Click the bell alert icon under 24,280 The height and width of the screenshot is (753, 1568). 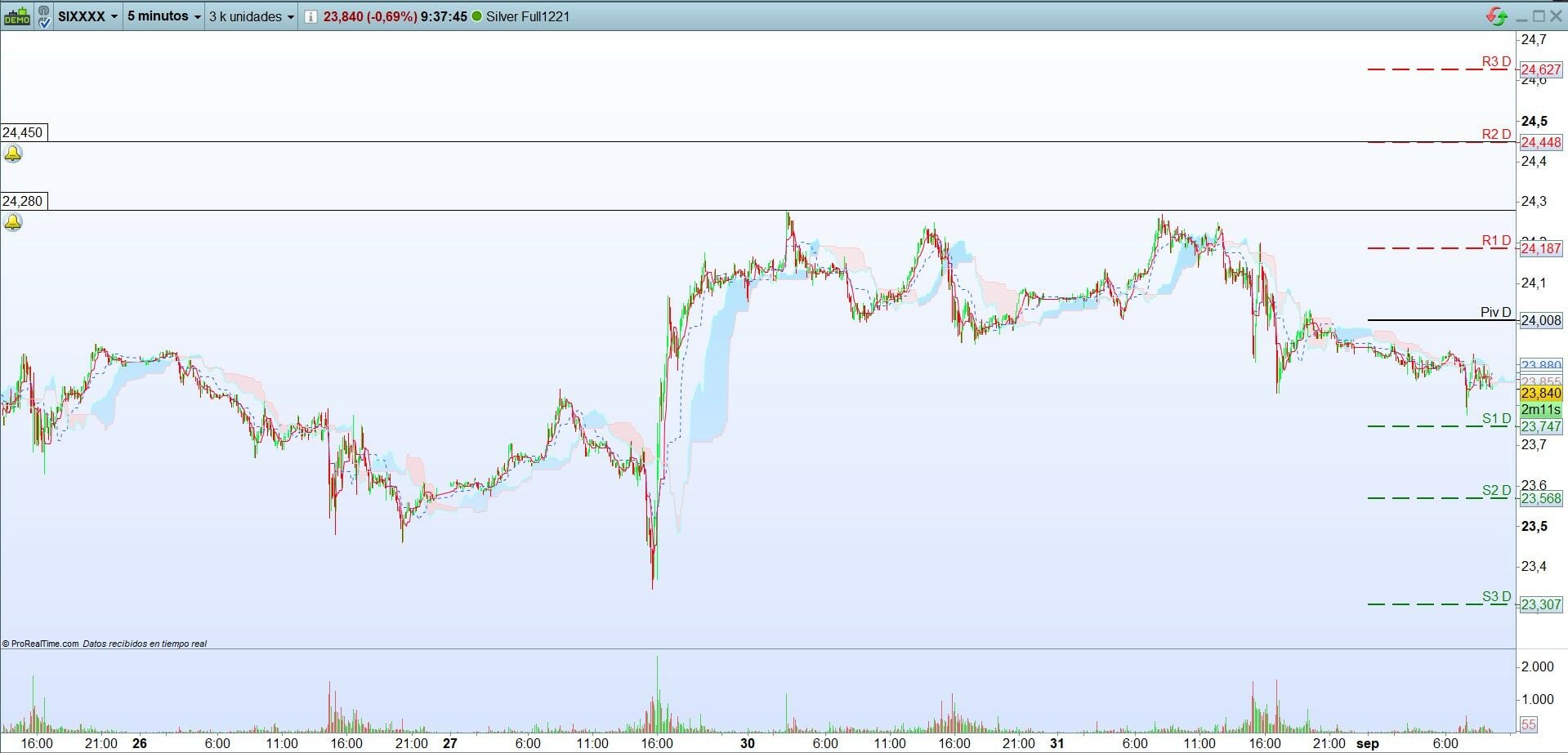click(x=13, y=222)
